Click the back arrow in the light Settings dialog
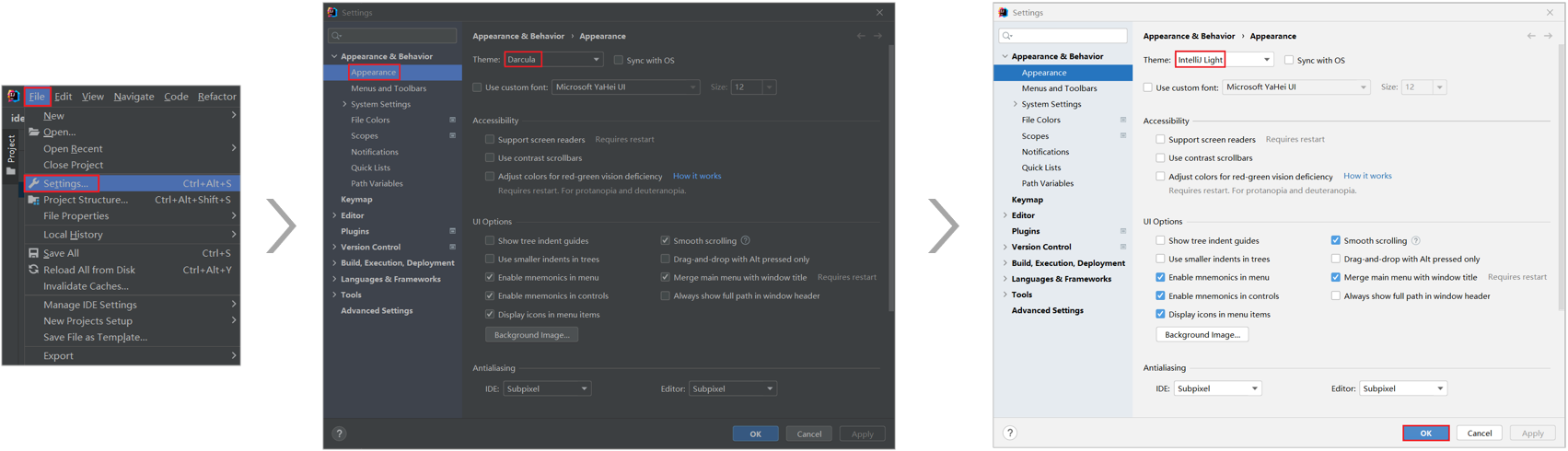 (x=1531, y=36)
